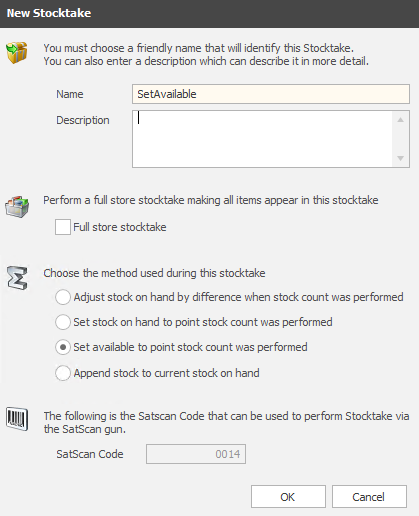Confirm the stocktake with OK
419x516 pixels.
click(x=288, y=497)
